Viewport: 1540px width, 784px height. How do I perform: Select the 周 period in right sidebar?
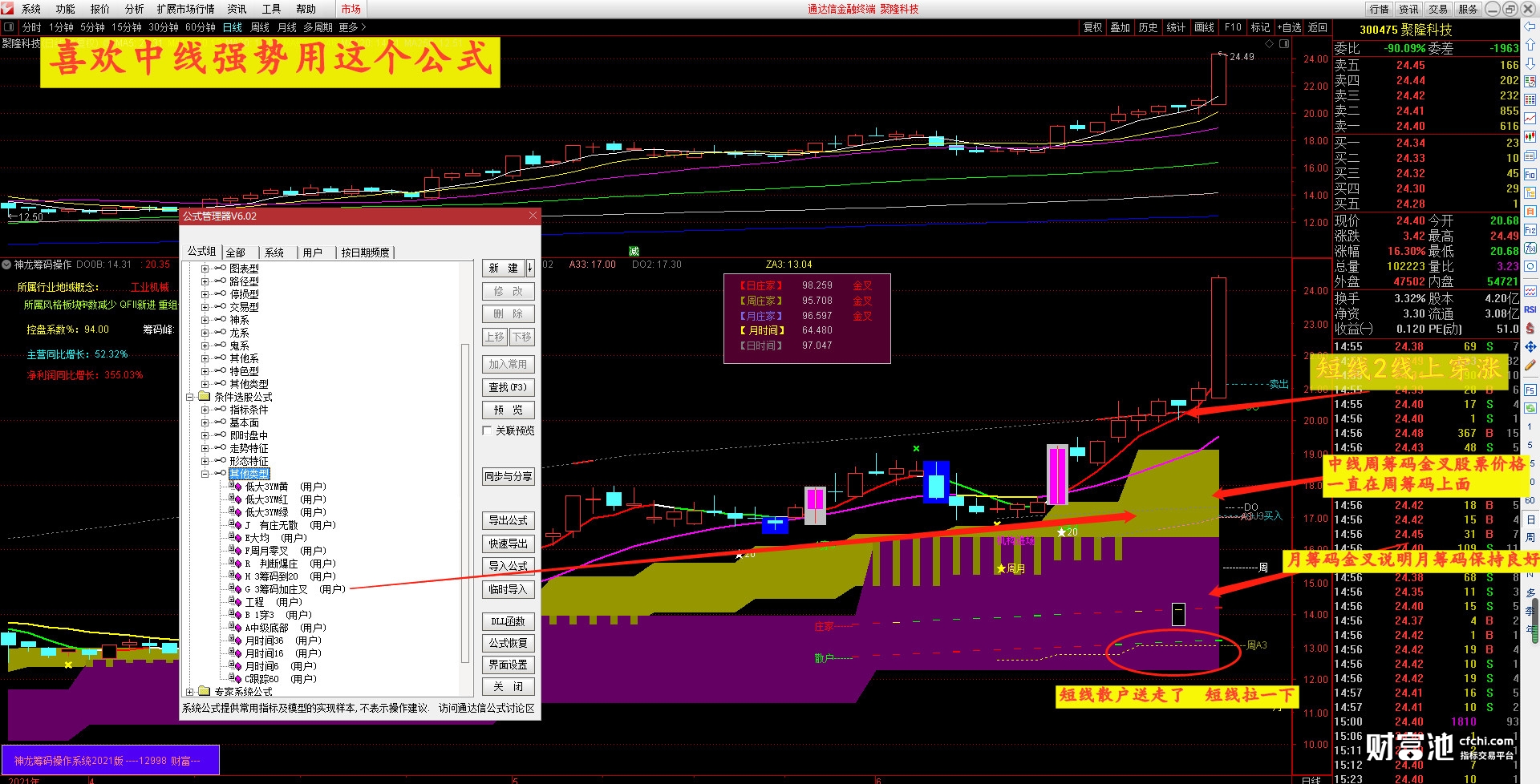1530,538
